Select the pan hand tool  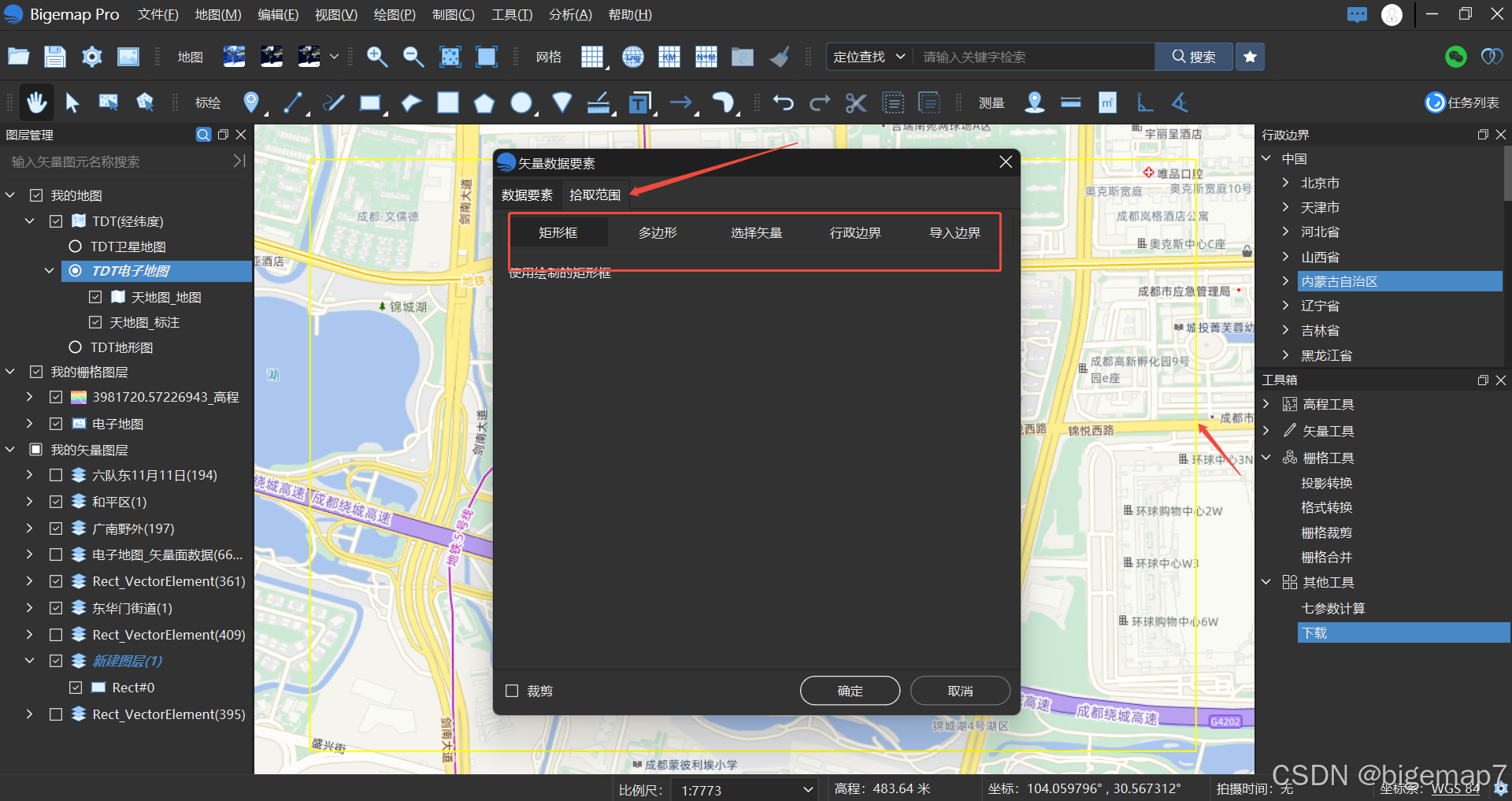(36, 102)
